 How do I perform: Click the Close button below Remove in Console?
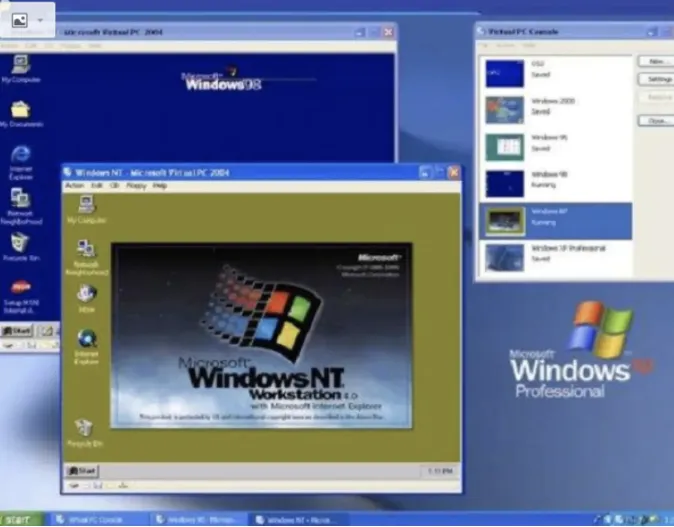coord(656,121)
